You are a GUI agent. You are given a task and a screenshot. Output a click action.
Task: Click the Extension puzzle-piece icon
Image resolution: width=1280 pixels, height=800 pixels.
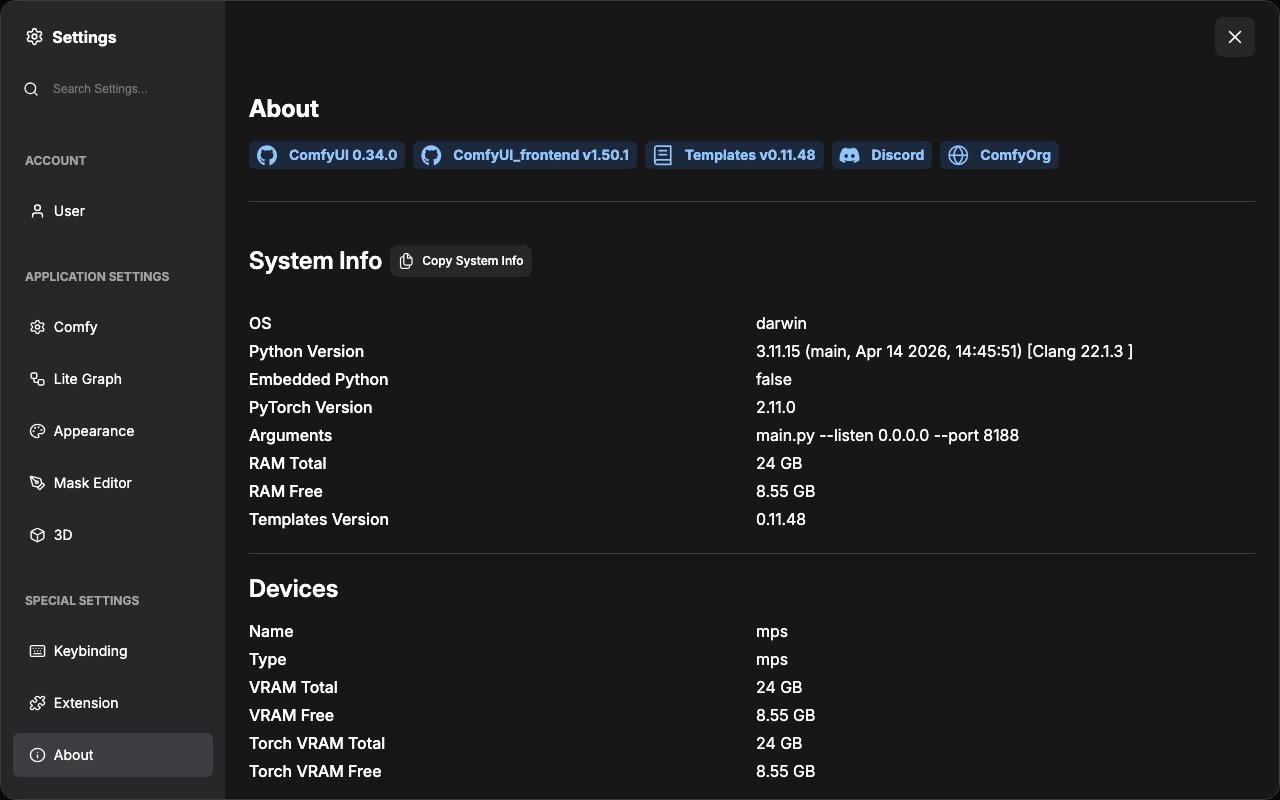37,703
